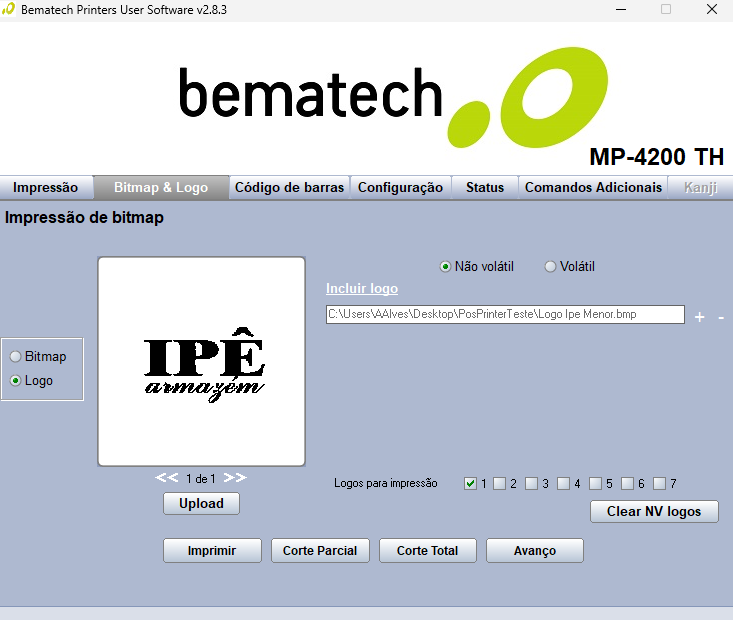Image resolution: width=733 pixels, height=620 pixels.
Task: Go to next logo with >> arrows
Action: pos(235,478)
